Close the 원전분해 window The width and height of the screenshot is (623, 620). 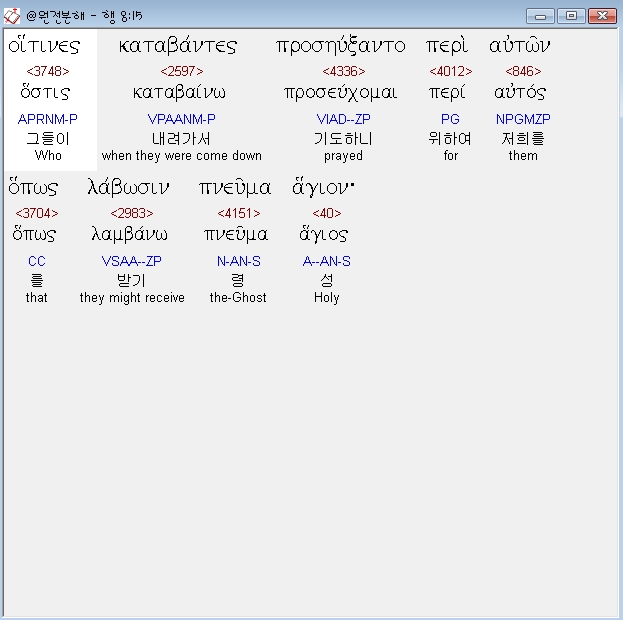click(x=602, y=16)
